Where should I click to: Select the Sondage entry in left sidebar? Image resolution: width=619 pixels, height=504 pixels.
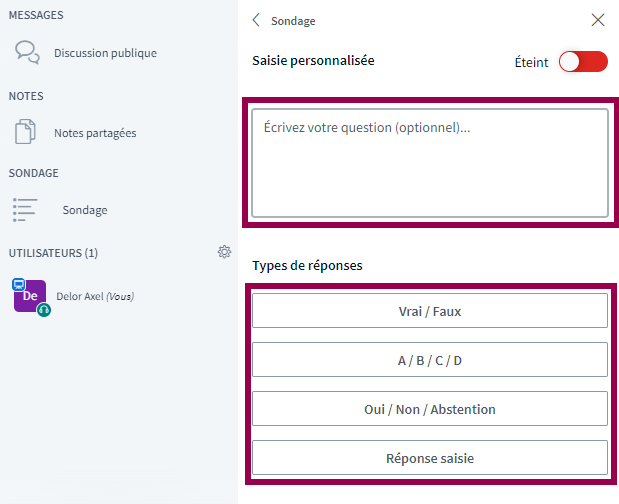click(84, 210)
